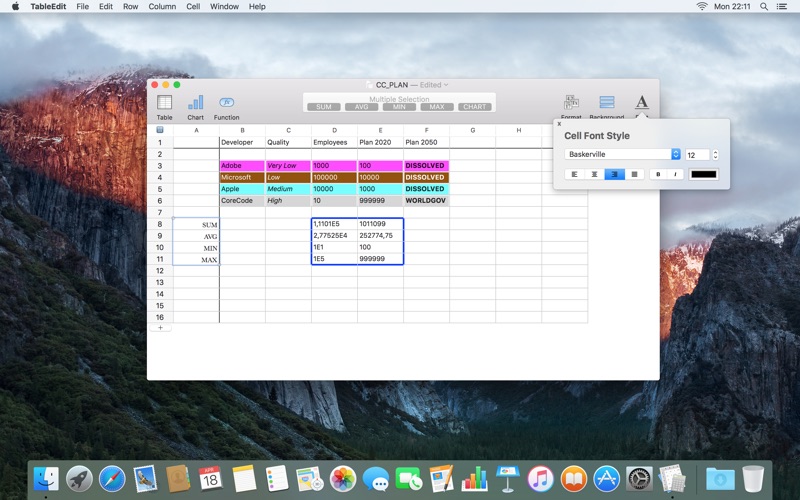This screenshot has height=500, width=800.
Task: Select the Microsoft cell
Action: click(242, 178)
